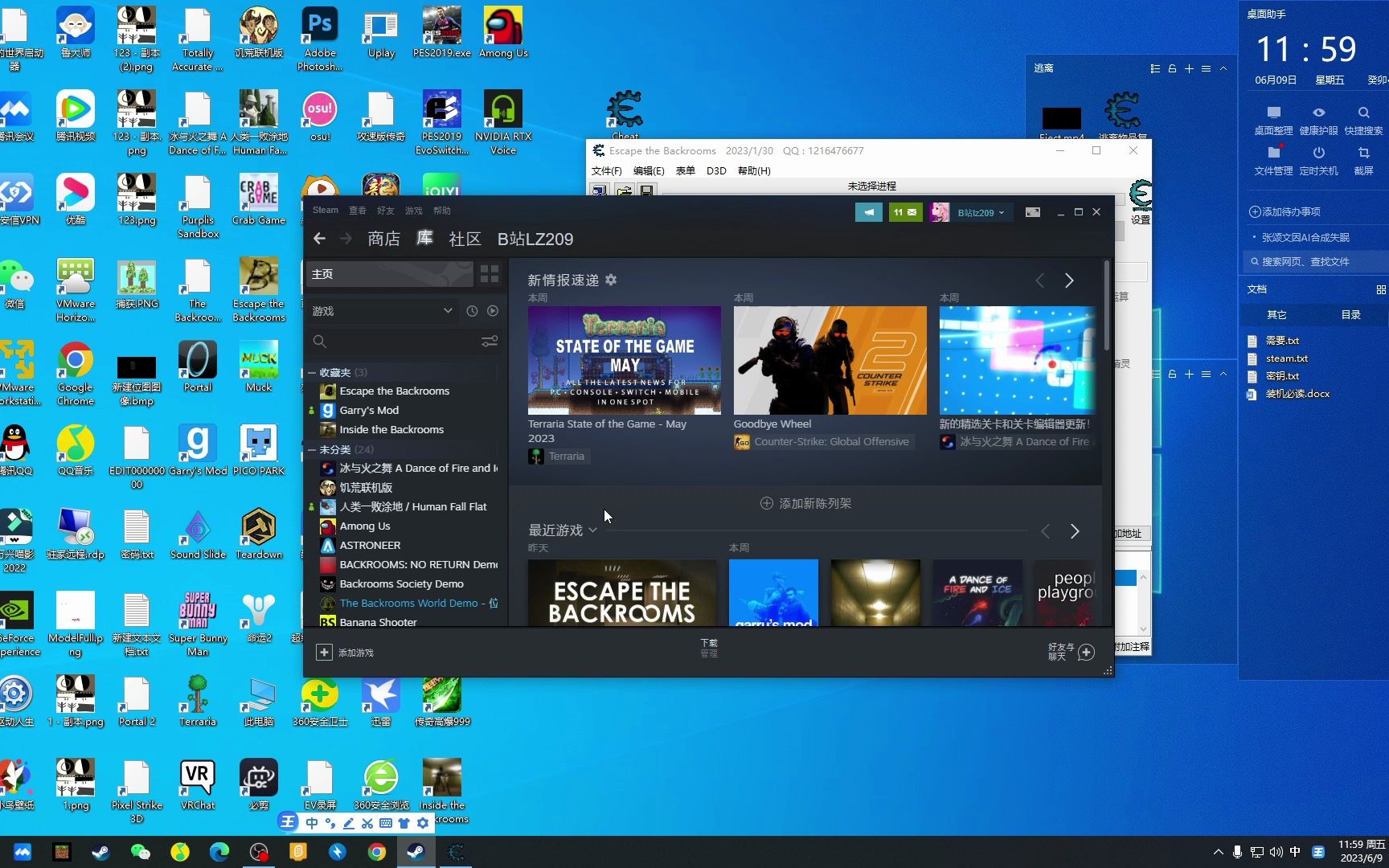Click Steam library vertical scrollbar
The width and height of the screenshot is (1389, 868).
click(x=1107, y=305)
